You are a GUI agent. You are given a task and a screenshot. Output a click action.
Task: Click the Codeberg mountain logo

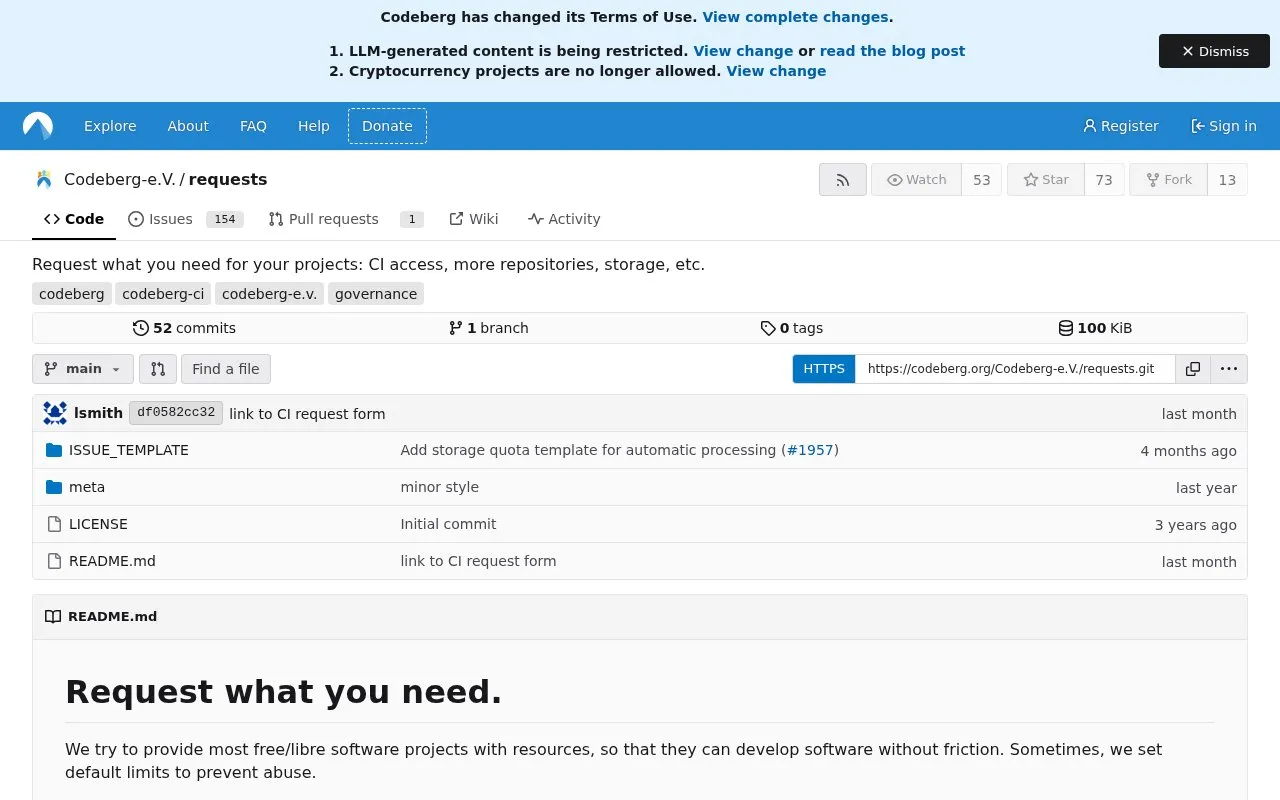pyautogui.click(x=38, y=126)
